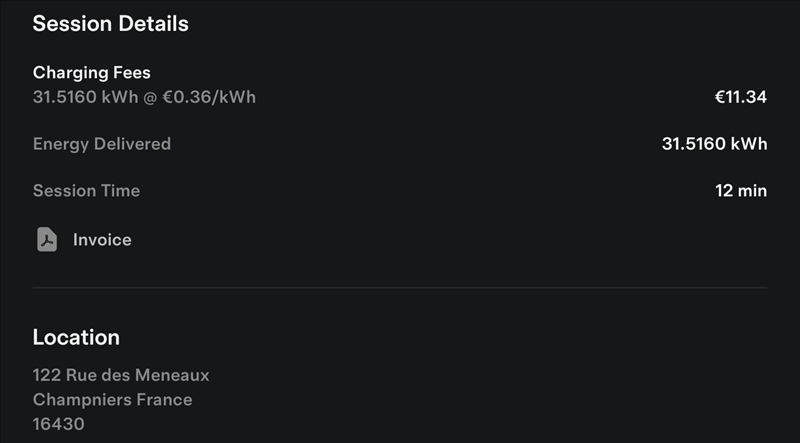Click the street number 122
Screen dimensions: 800x443
click(x=47, y=376)
